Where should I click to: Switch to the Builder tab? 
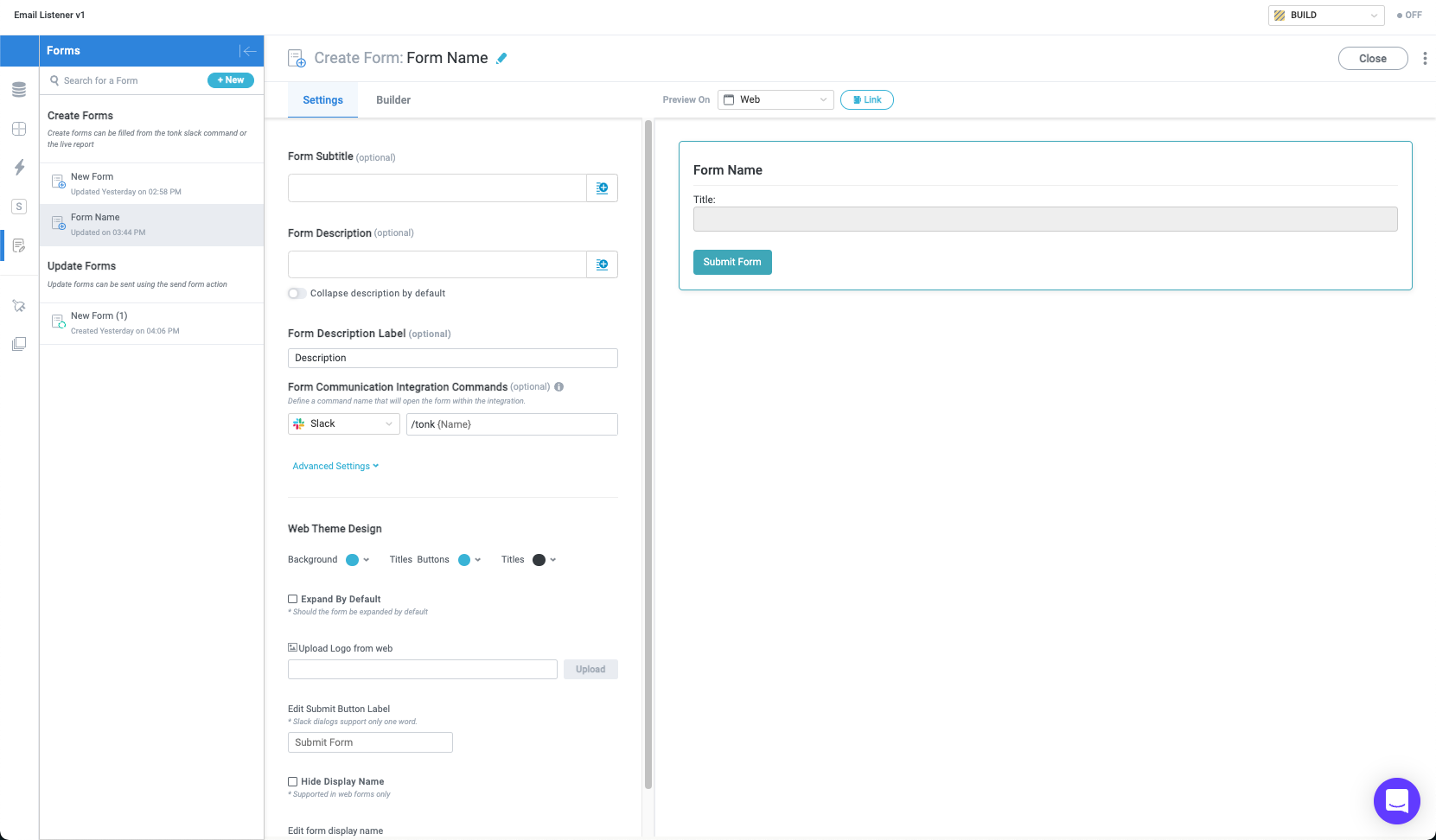(393, 99)
